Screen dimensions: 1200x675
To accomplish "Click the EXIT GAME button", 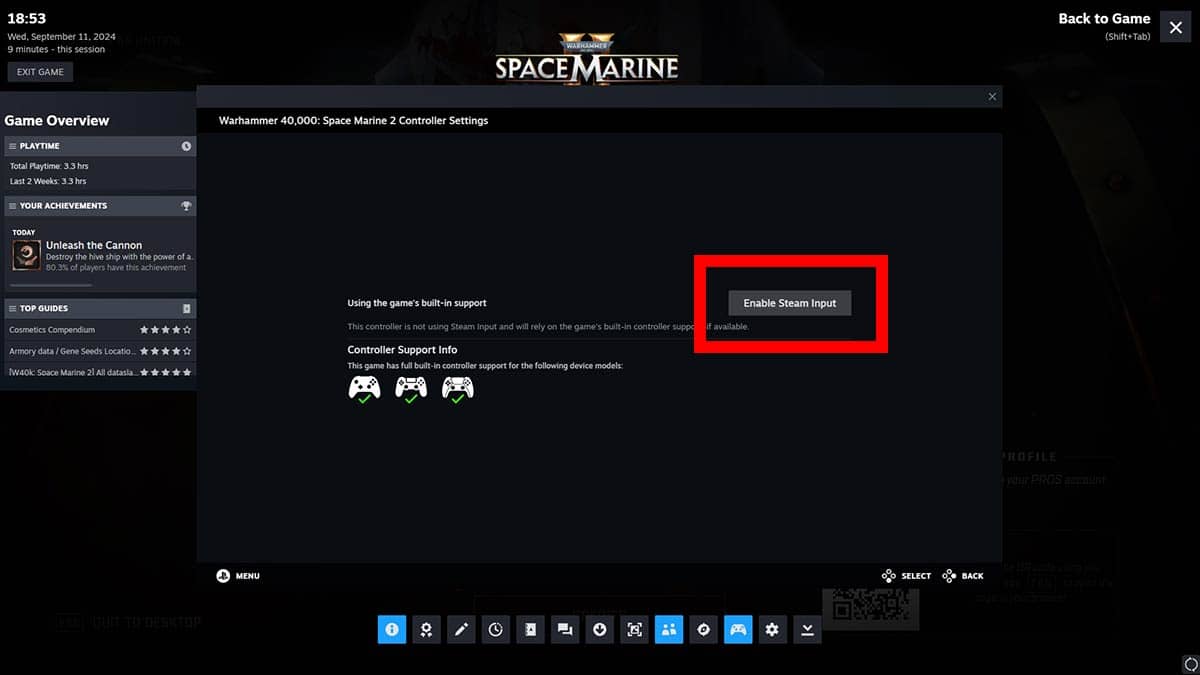I will pos(40,71).
